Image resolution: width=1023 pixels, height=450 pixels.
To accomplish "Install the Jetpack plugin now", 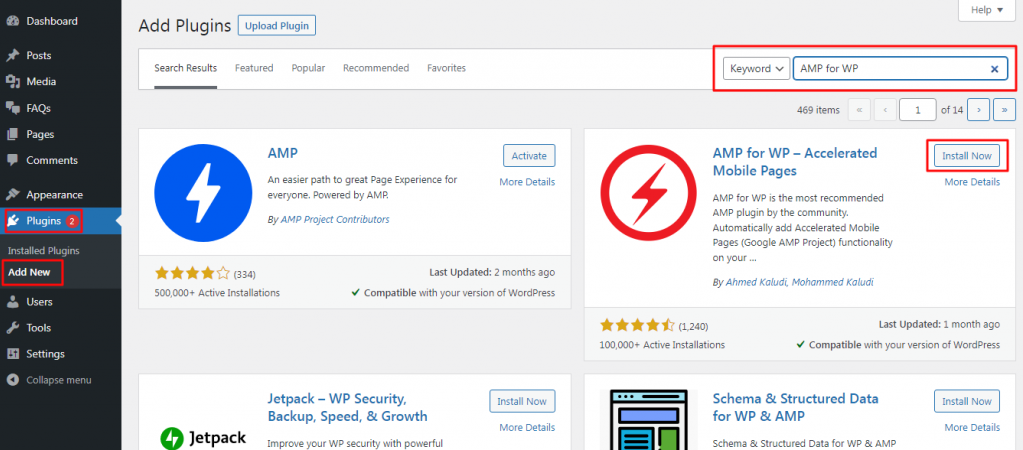I will (x=522, y=401).
